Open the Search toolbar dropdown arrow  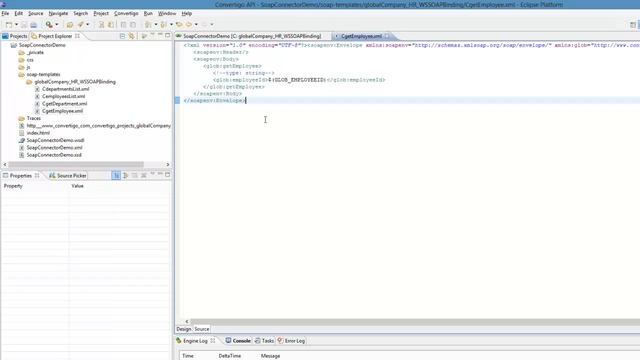tap(57, 25)
